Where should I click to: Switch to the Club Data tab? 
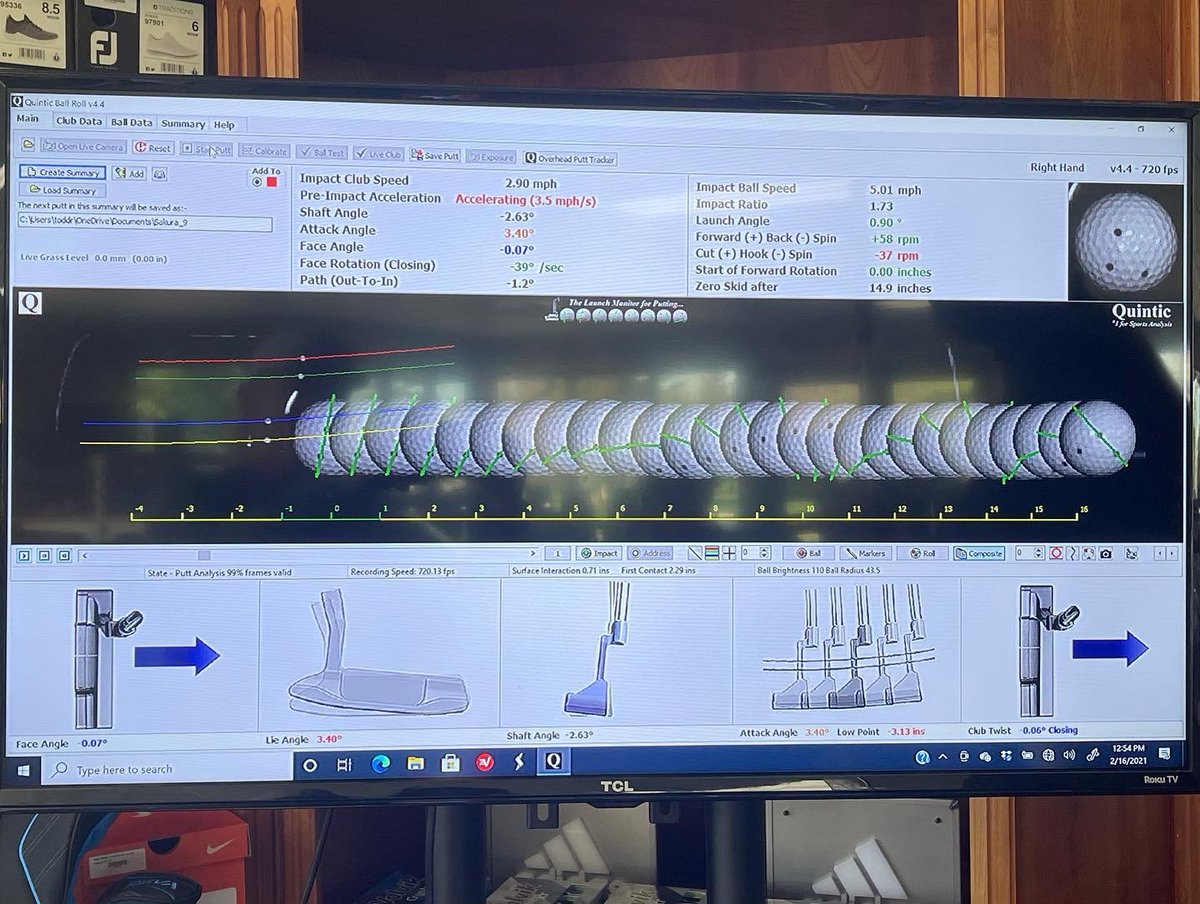pyautogui.click(x=78, y=122)
